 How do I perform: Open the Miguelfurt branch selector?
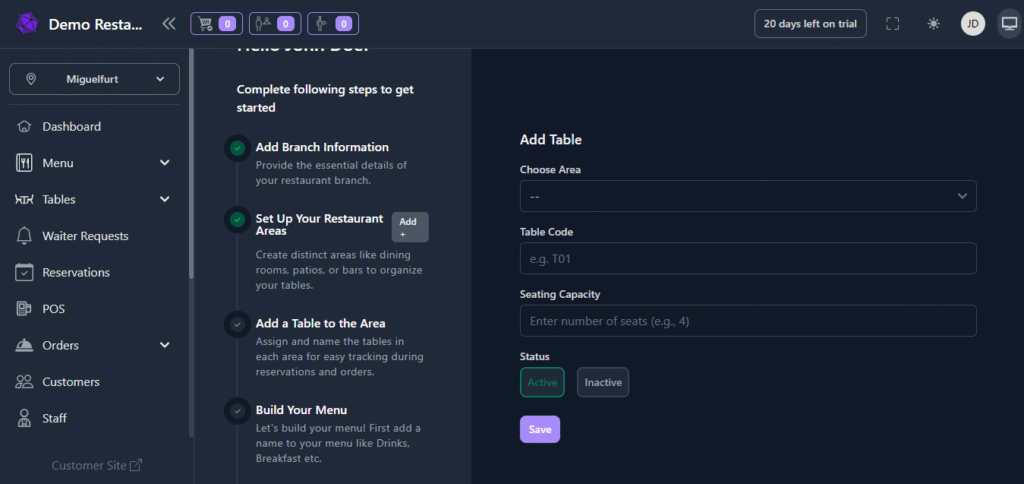(94, 79)
